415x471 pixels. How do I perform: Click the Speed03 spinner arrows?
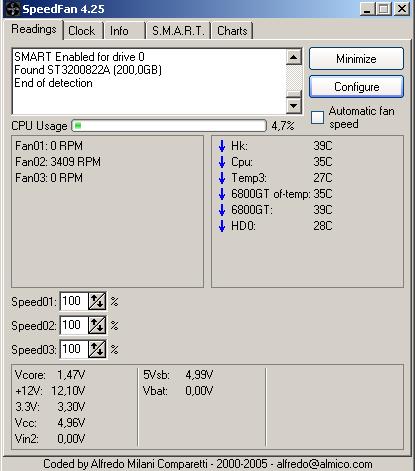pyautogui.click(x=97, y=349)
